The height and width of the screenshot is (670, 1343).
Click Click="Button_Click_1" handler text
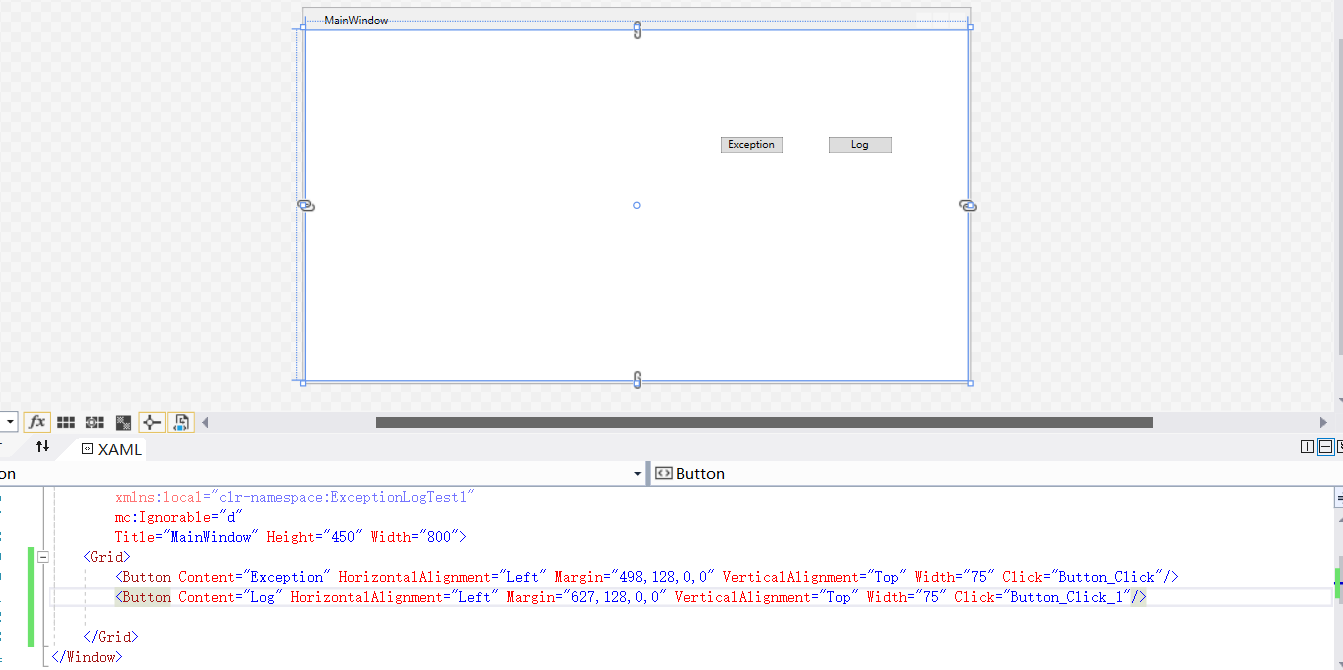coord(1043,597)
